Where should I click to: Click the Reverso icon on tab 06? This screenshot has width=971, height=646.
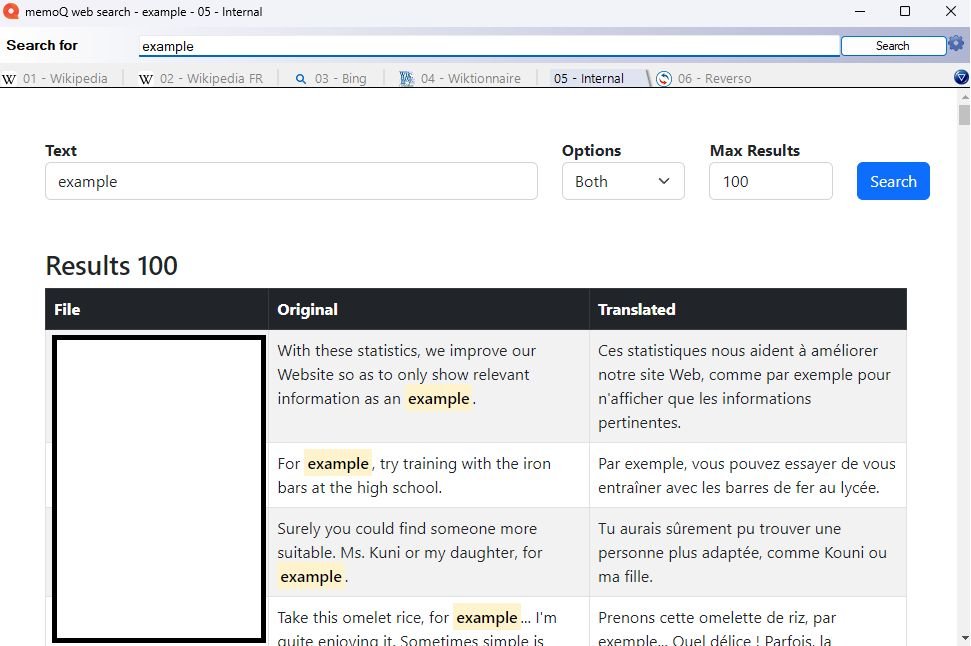tap(663, 78)
